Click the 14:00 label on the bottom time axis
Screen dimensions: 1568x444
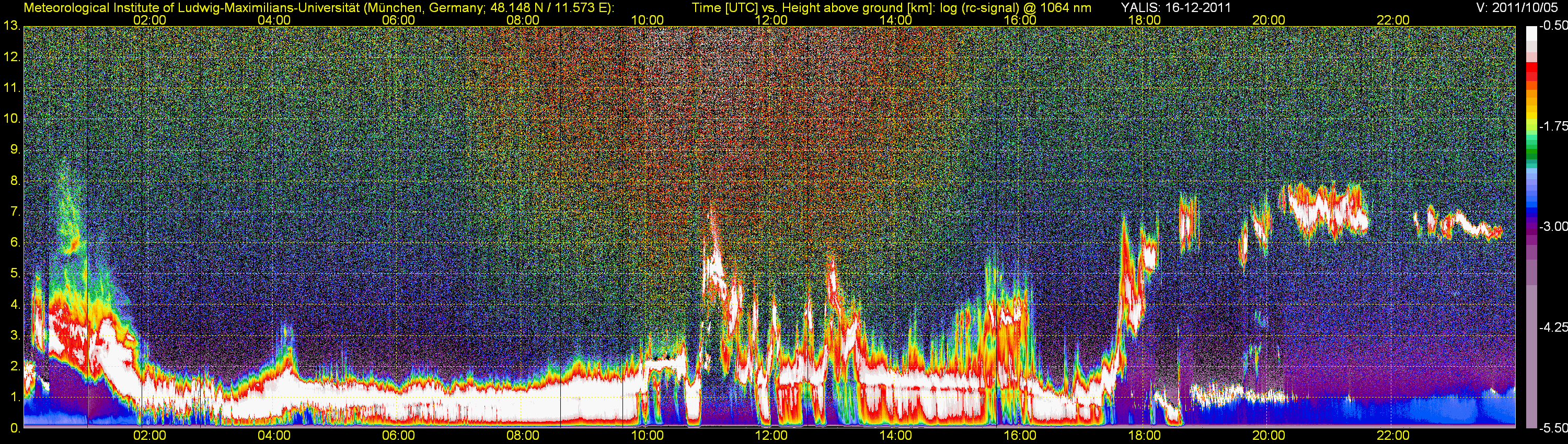[x=896, y=436]
